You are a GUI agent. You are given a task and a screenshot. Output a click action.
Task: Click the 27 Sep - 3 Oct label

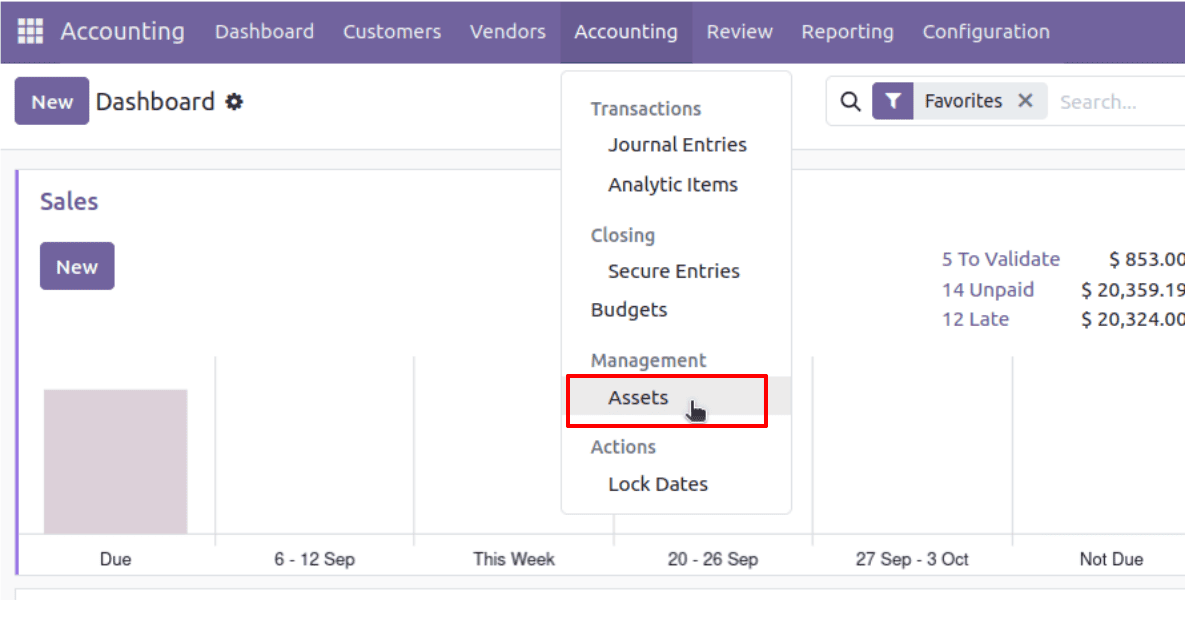coord(911,559)
